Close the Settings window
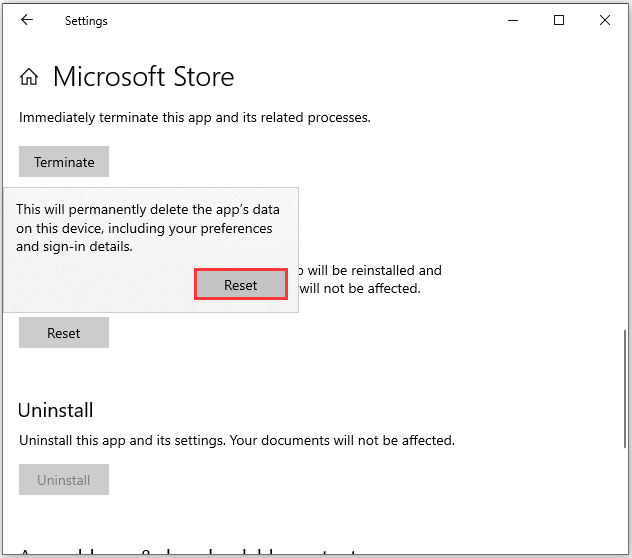 point(605,20)
